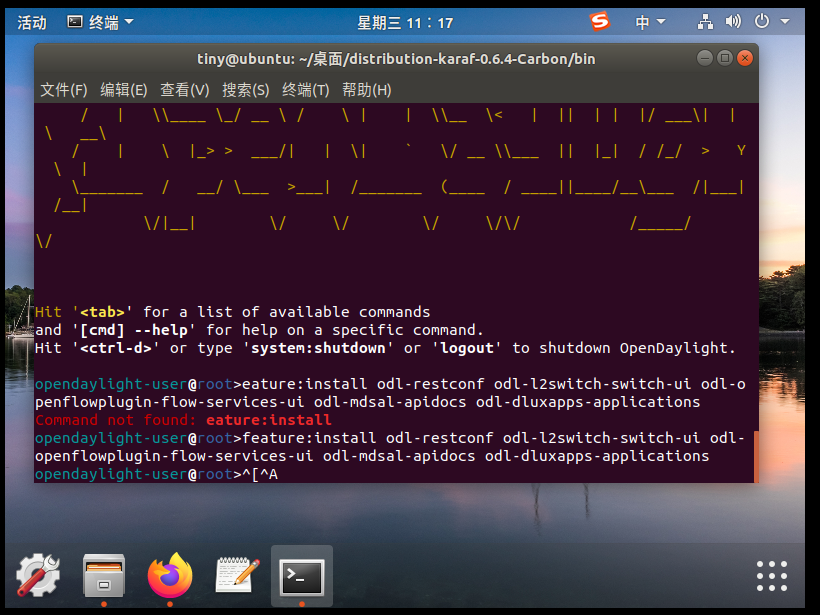Click the volume speaker icon
The height and width of the screenshot is (615, 820).
click(x=733, y=22)
